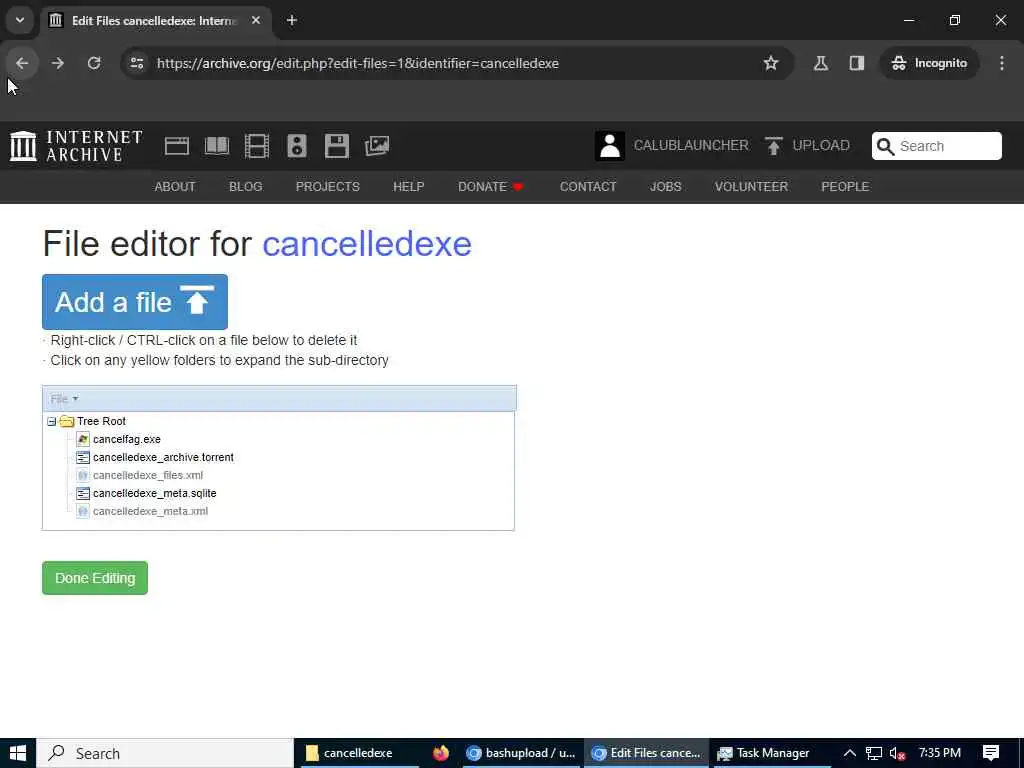This screenshot has width=1024, height=768.
Task: Open the DONATE menu item
Action: (x=490, y=187)
